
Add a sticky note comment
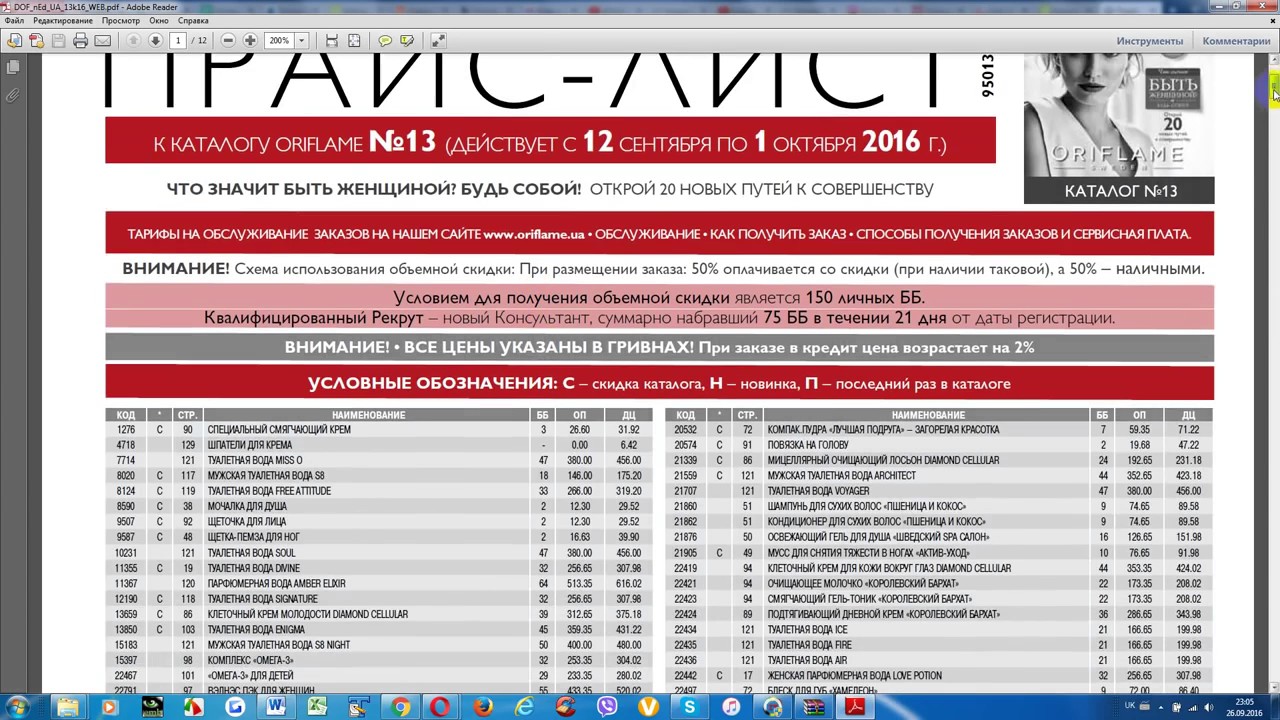click(x=385, y=41)
